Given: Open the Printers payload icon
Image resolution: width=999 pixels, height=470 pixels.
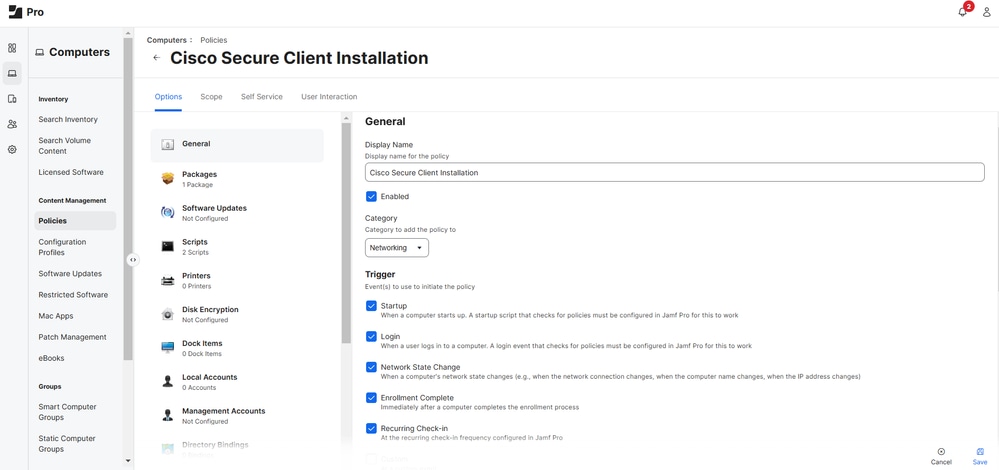Looking at the screenshot, I should [167, 280].
